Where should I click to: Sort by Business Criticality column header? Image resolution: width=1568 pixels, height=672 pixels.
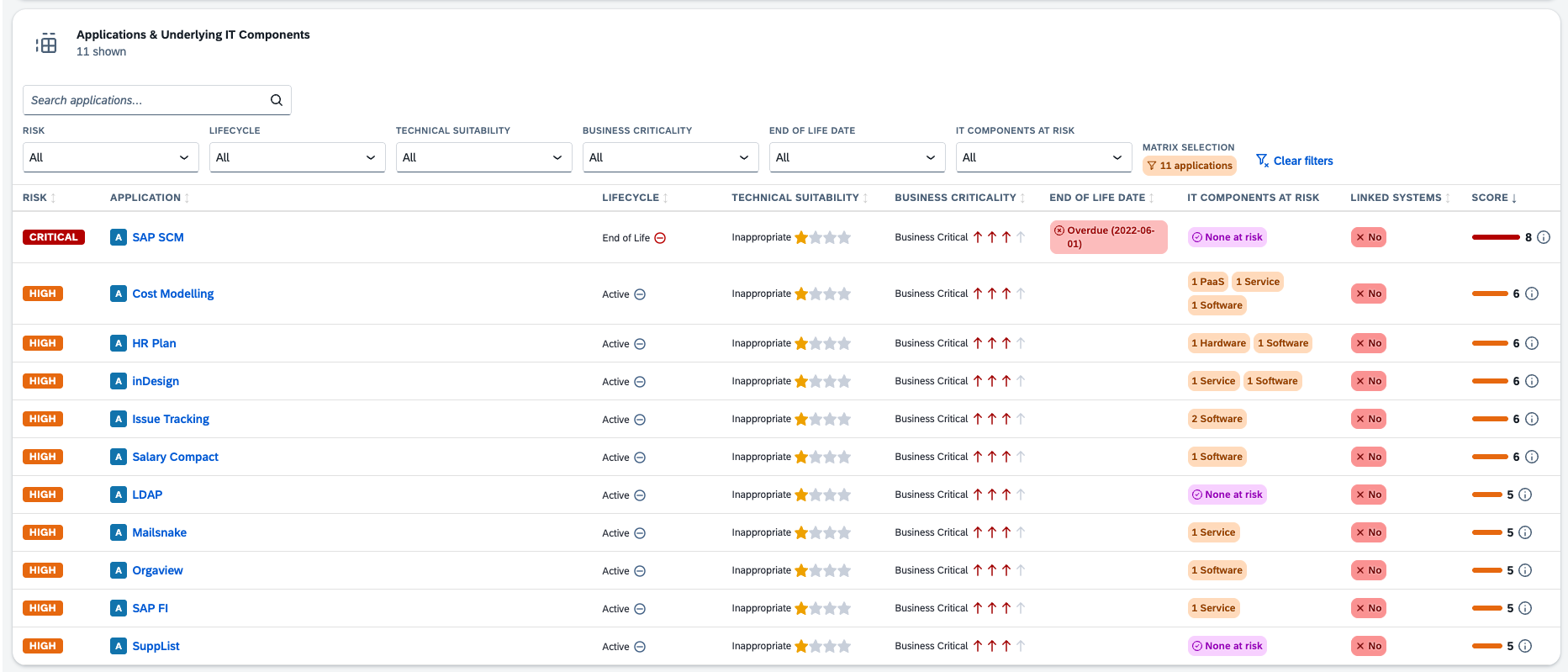coord(960,198)
